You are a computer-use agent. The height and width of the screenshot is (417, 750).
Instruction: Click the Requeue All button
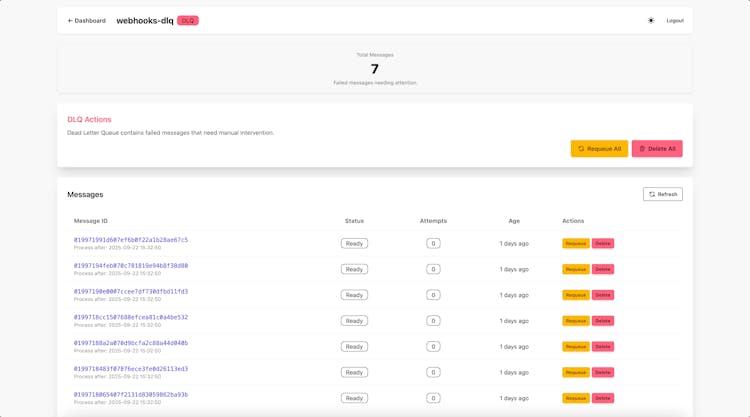click(x=599, y=149)
